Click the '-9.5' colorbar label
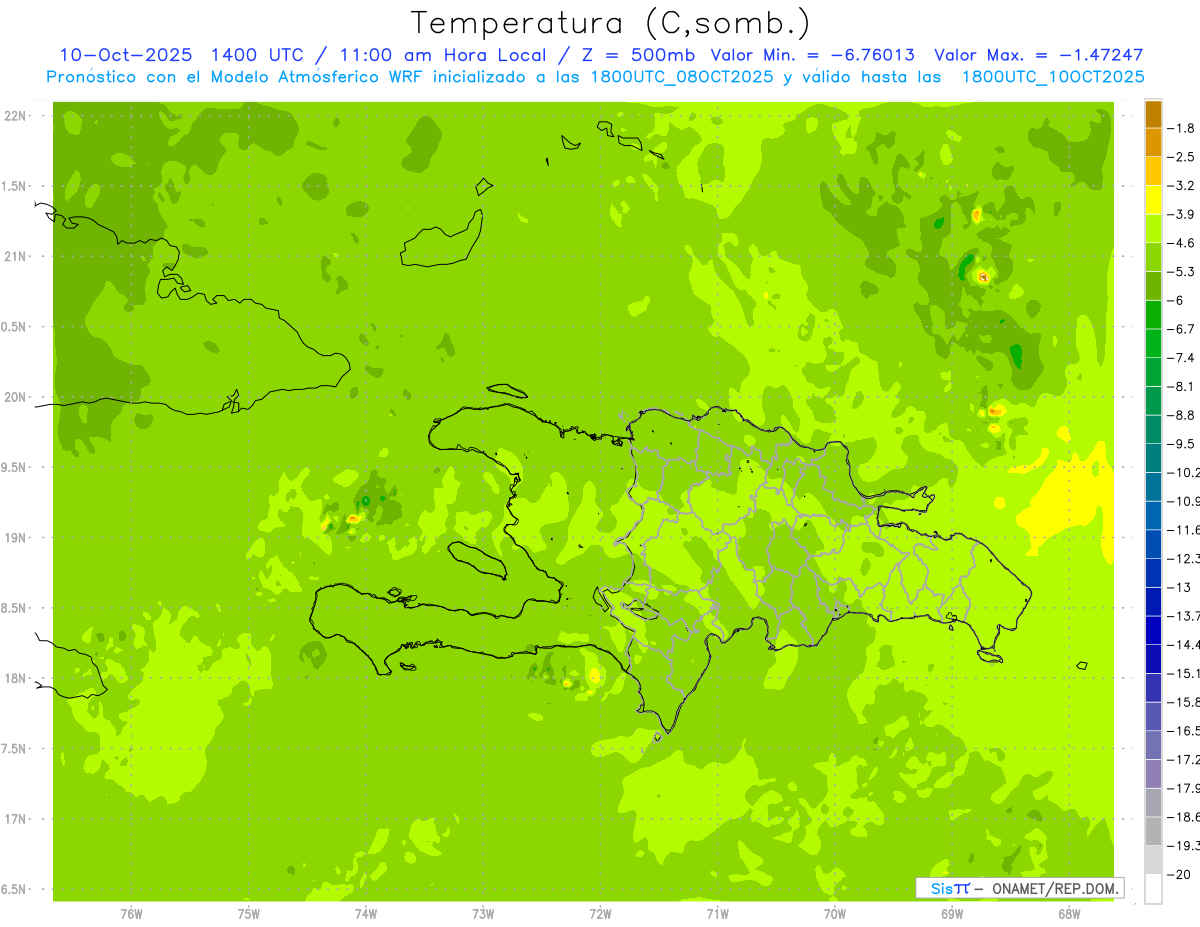 1183,444
